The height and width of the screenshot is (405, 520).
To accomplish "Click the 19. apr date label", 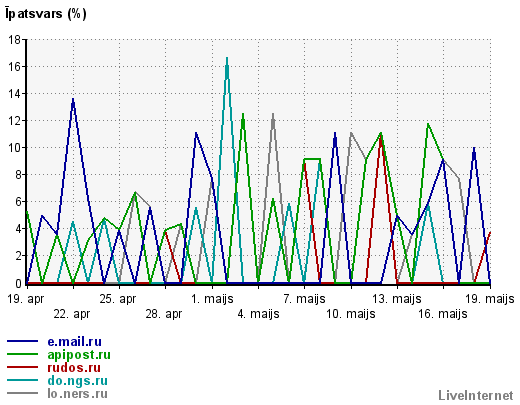I will (x=25, y=299).
